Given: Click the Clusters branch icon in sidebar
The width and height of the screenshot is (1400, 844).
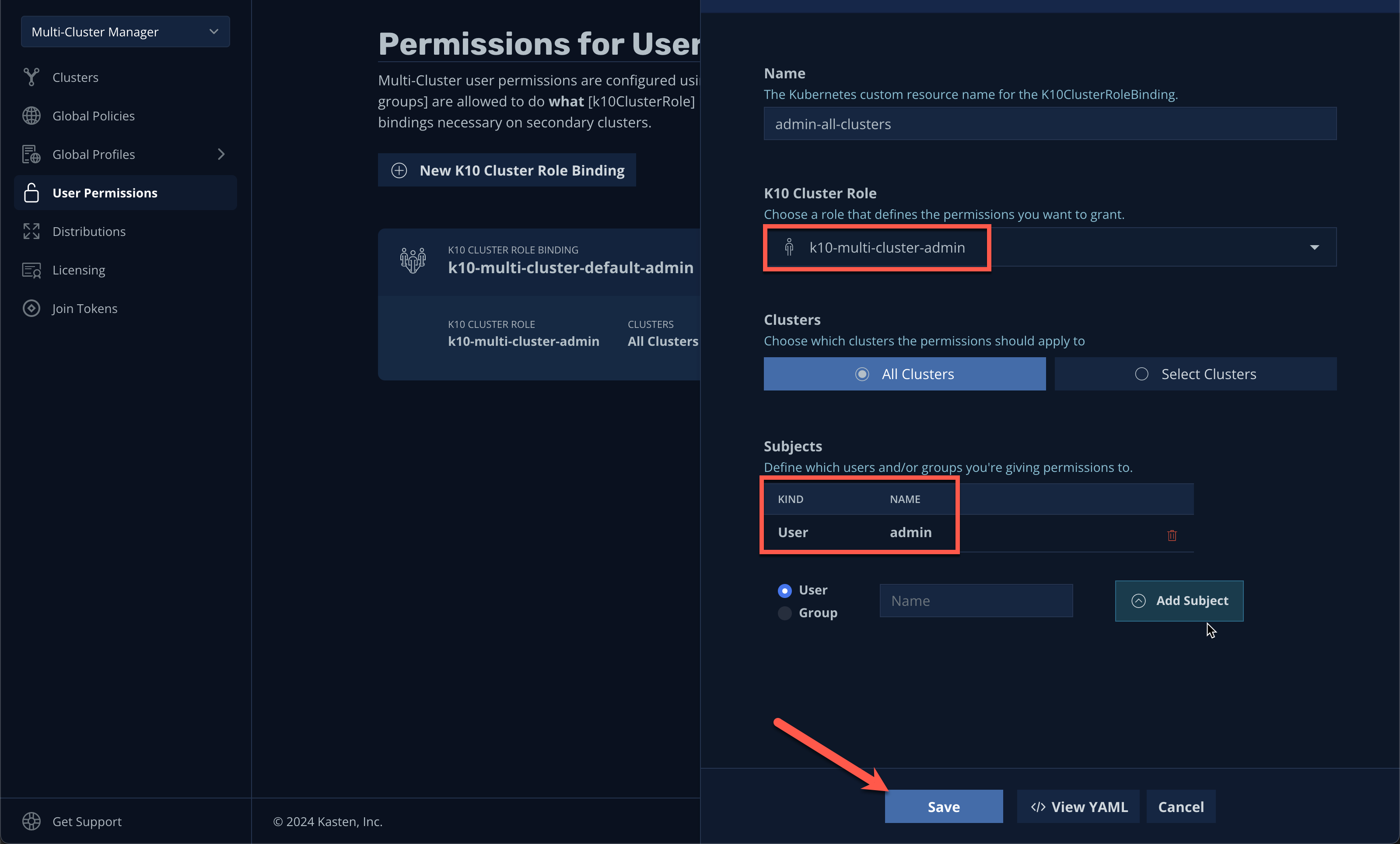Looking at the screenshot, I should pyautogui.click(x=31, y=77).
